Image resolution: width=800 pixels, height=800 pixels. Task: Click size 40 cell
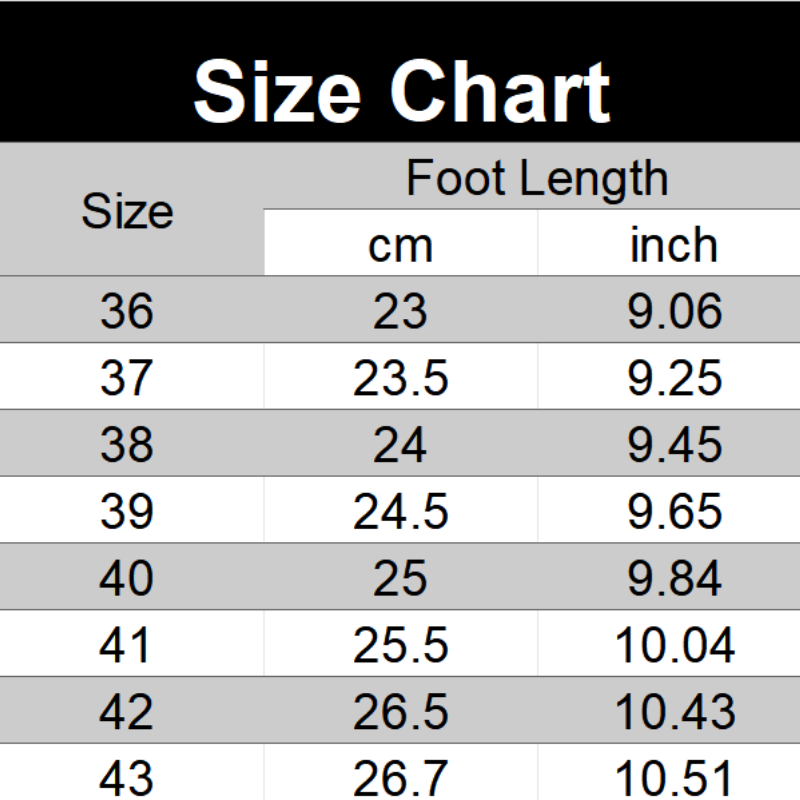[x=127, y=579]
